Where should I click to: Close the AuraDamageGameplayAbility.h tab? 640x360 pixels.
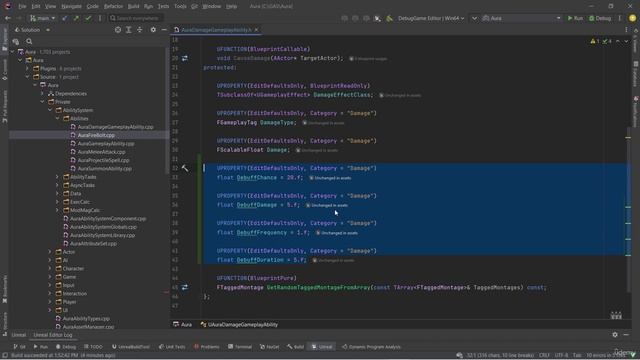pos(256,30)
